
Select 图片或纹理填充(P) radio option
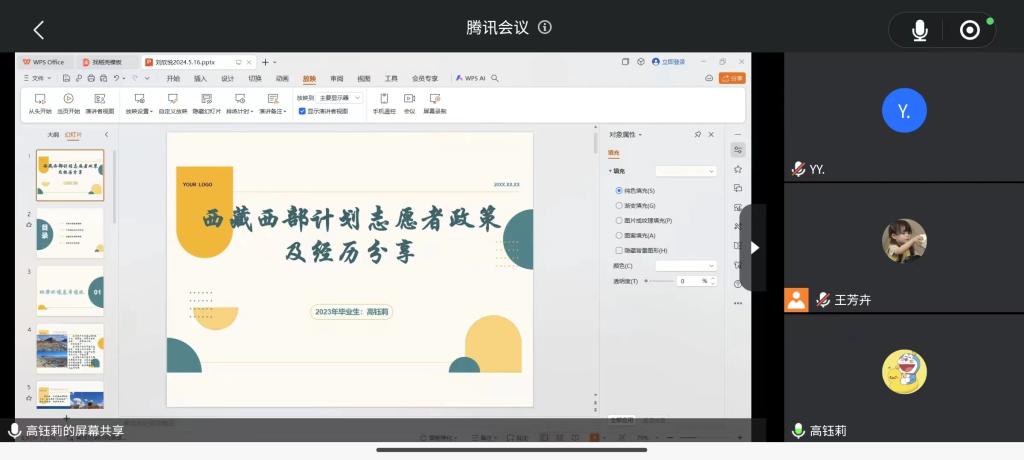tap(619, 220)
